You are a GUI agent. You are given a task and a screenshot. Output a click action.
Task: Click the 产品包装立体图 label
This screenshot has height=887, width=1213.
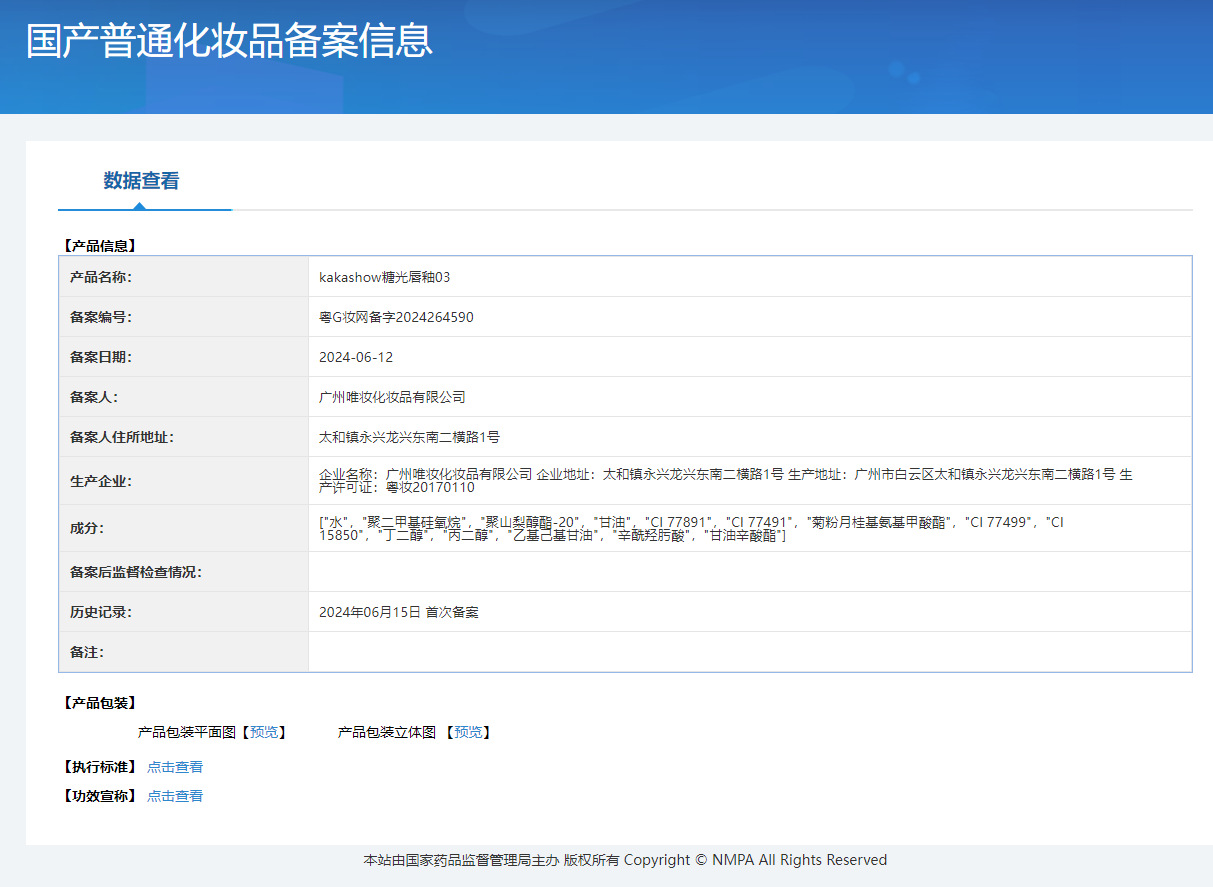point(387,733)
